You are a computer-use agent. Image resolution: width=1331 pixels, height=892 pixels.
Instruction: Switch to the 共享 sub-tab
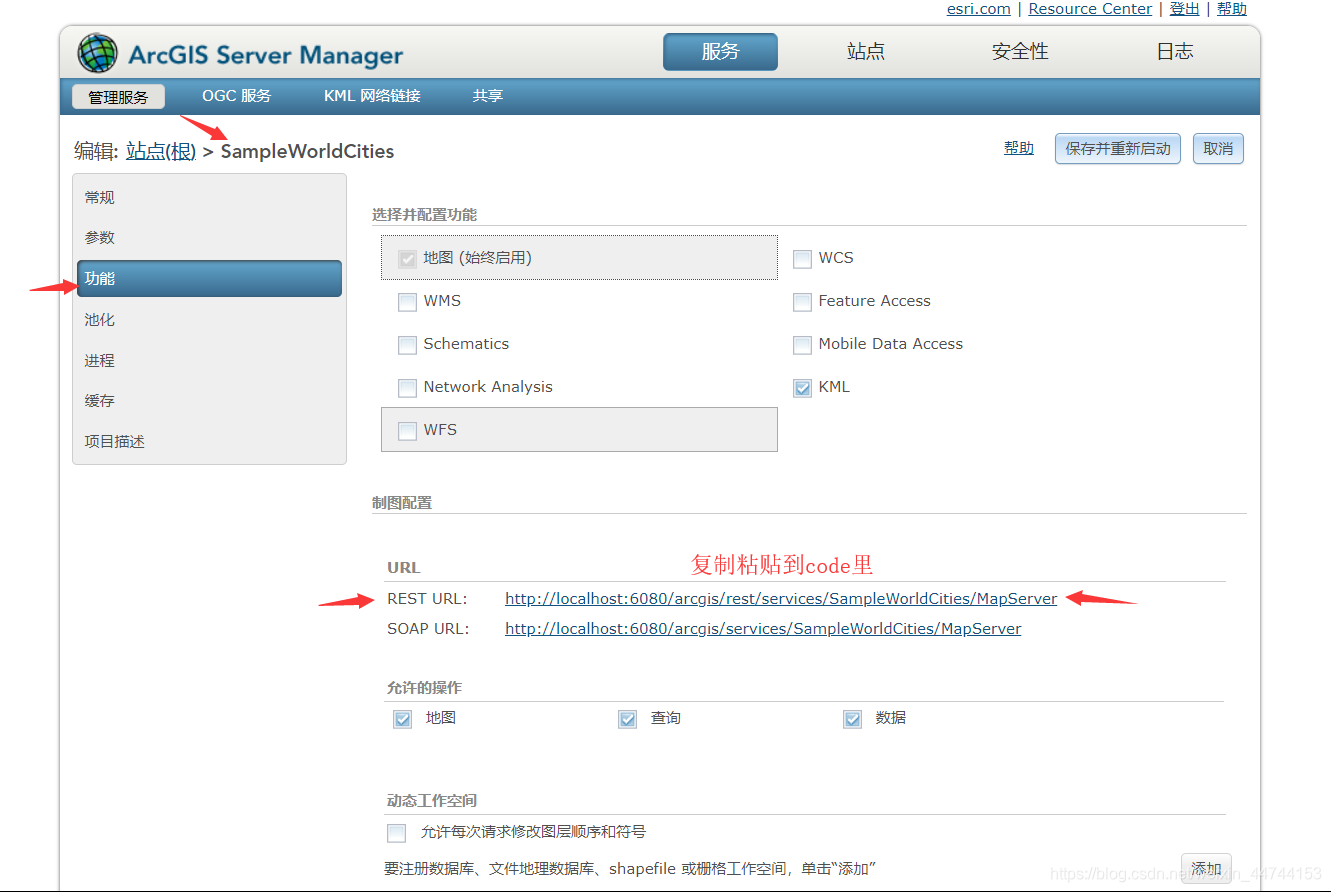[488, 96]
